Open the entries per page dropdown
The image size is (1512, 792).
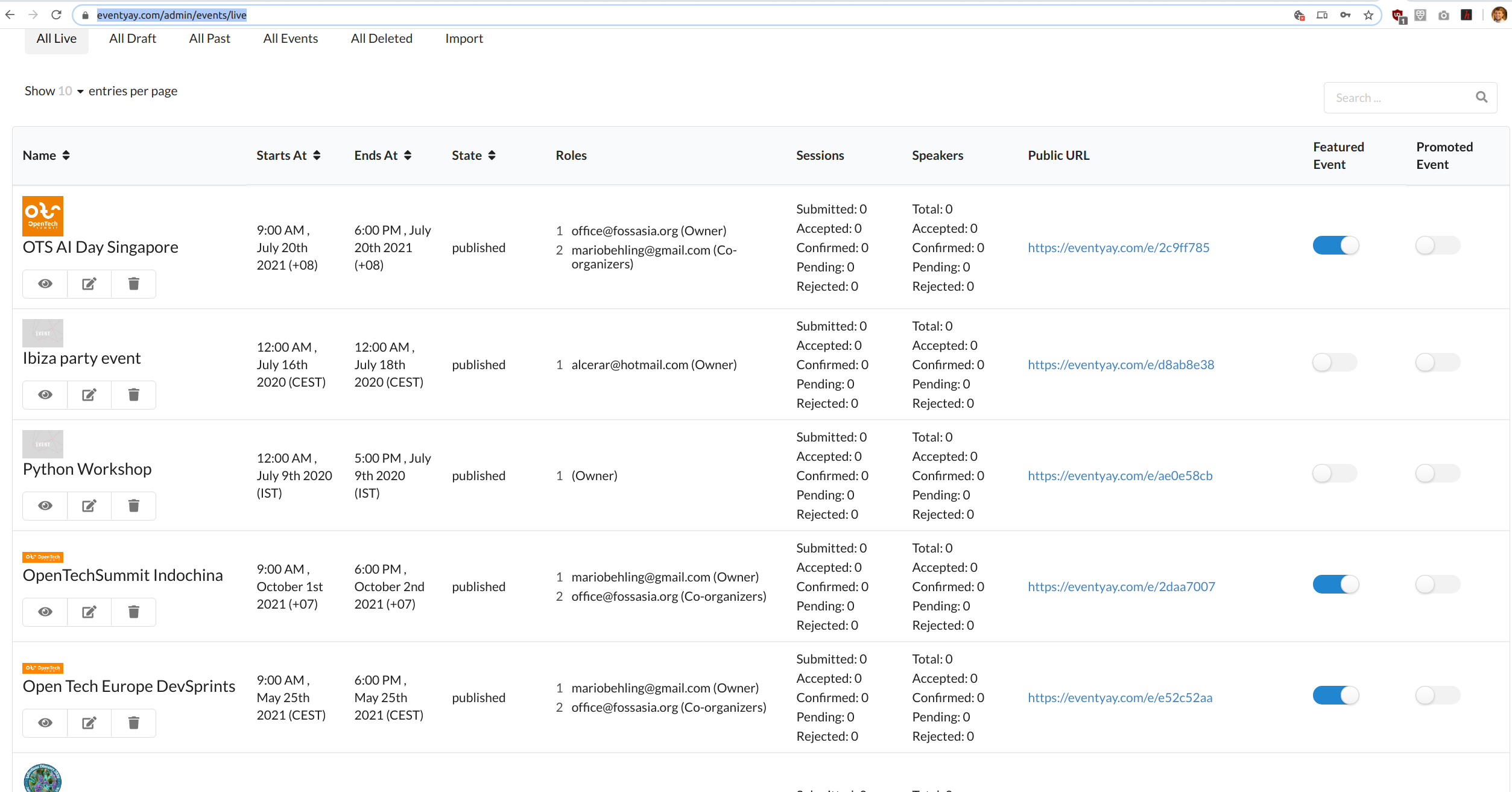71,91
